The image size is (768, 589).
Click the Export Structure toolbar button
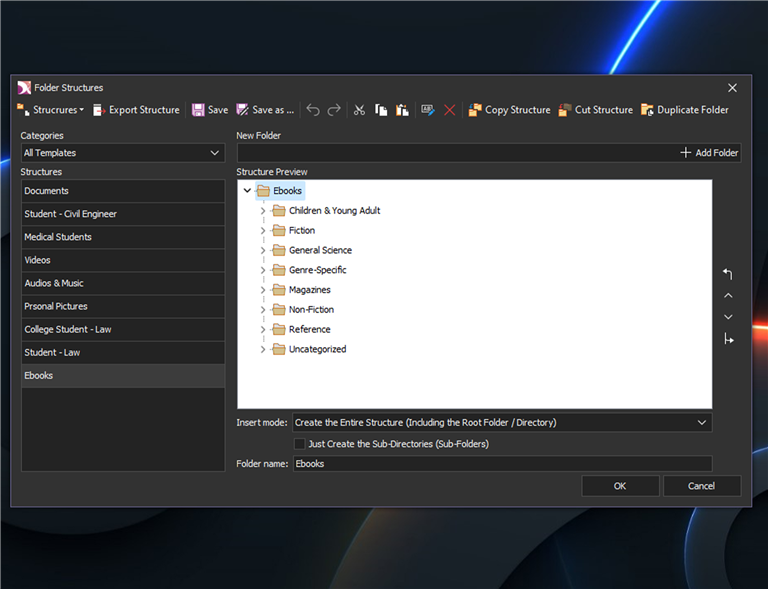137,110
